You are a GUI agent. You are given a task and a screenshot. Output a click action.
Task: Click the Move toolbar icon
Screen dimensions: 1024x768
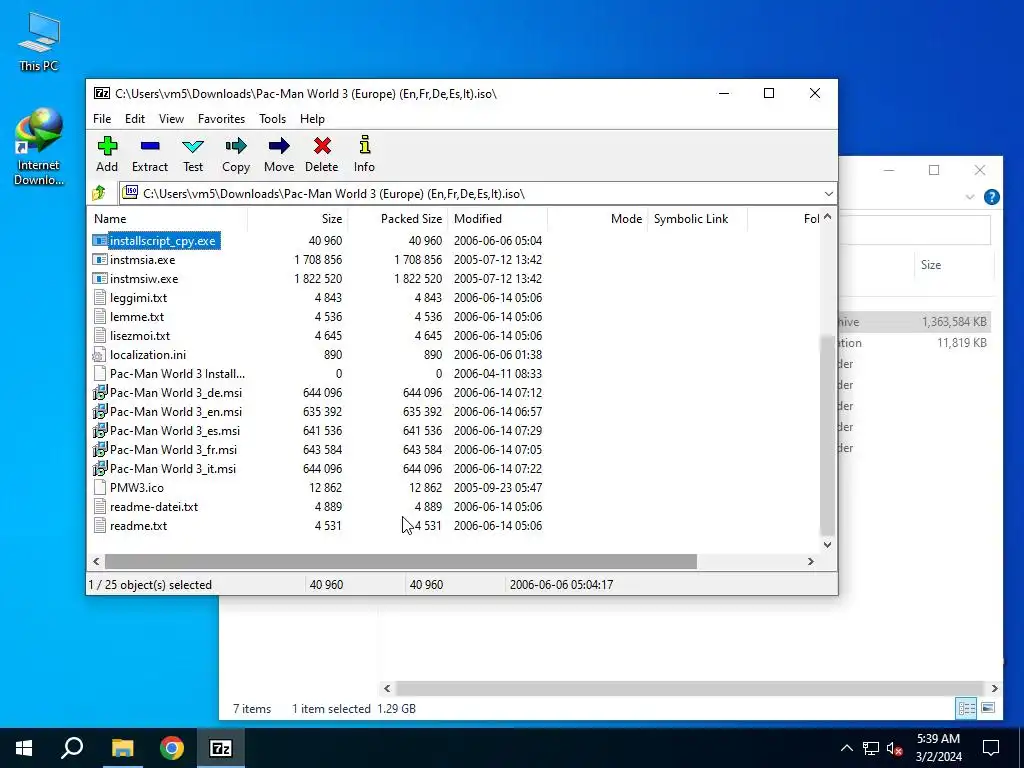pos(279,146)
